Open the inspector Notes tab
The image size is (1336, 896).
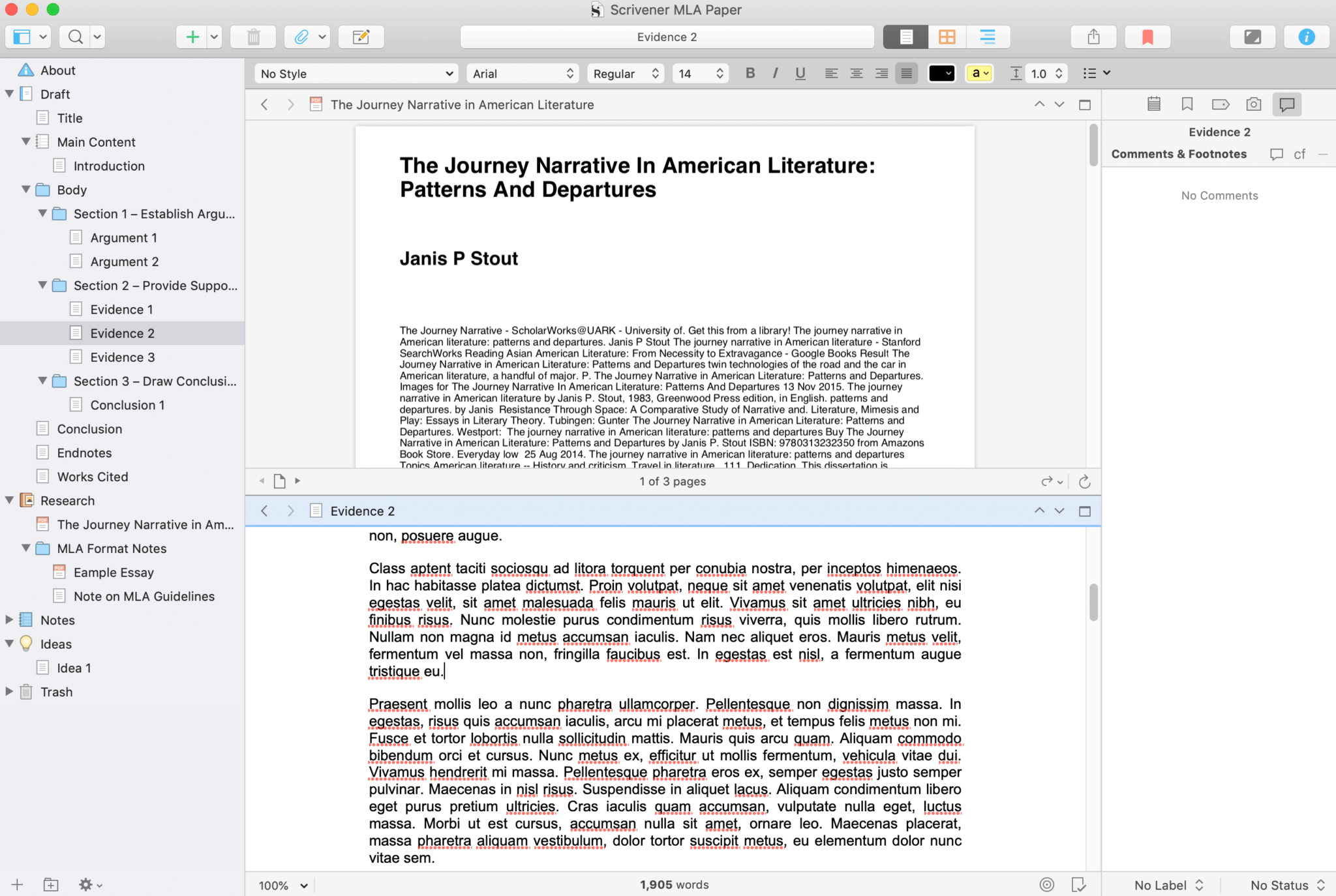pyautogui.click(x=1153, y=104)
